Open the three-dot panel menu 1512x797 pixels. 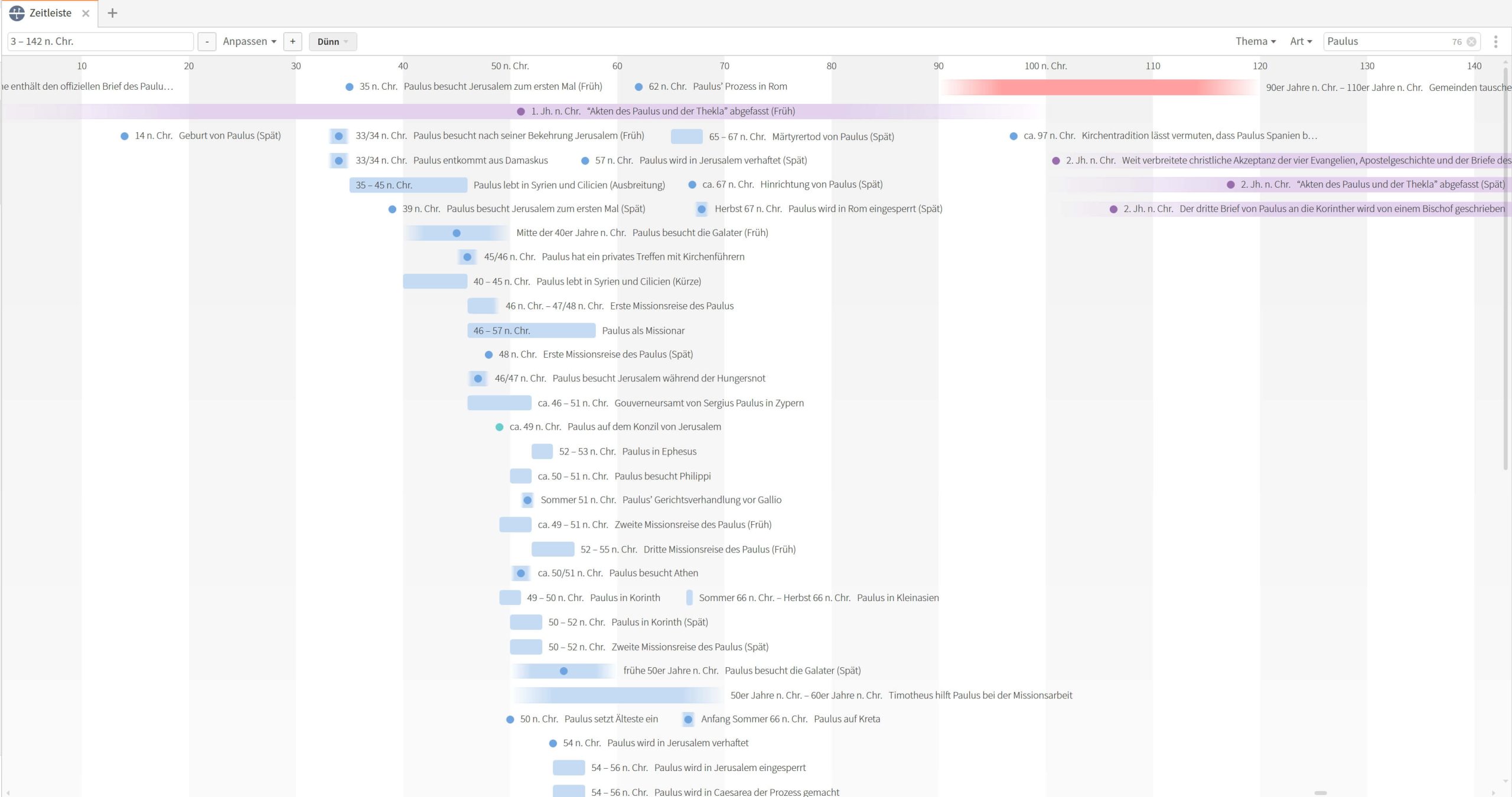pyautogui.click(x=1495, y=41)
